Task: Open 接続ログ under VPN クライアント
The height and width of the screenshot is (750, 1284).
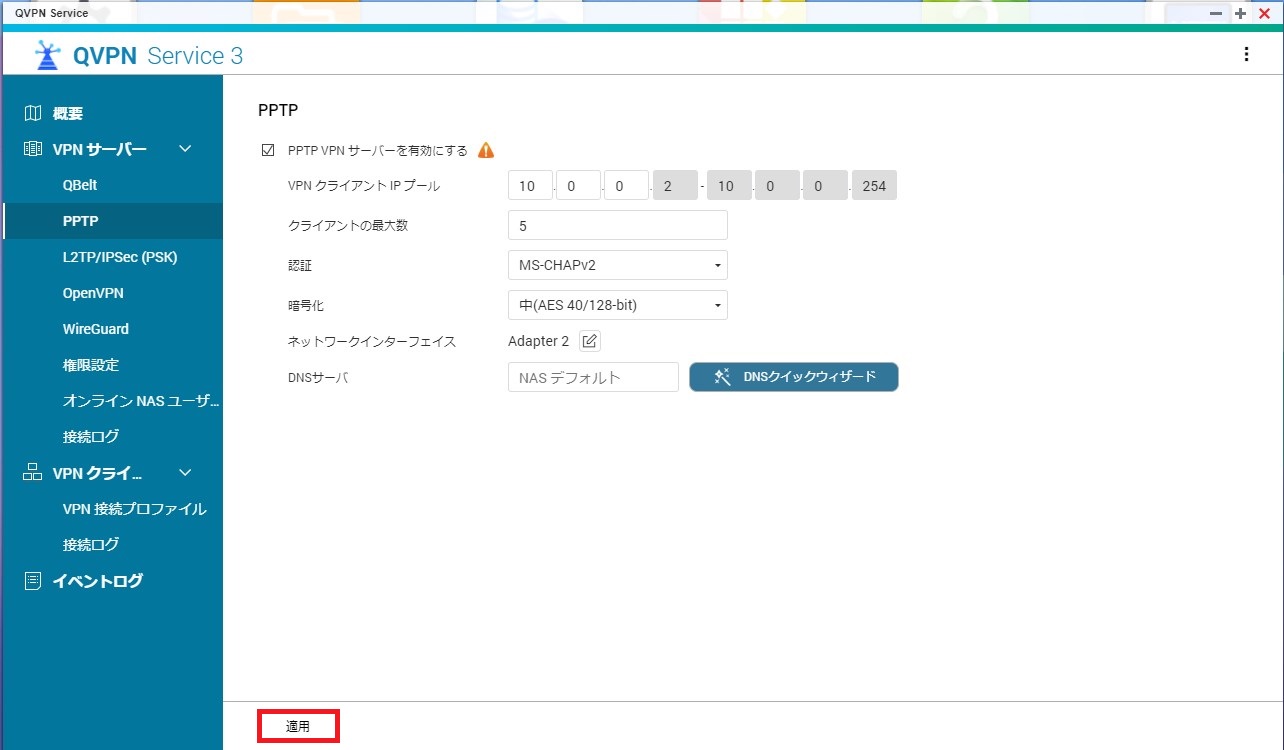Action: [111, 545]
